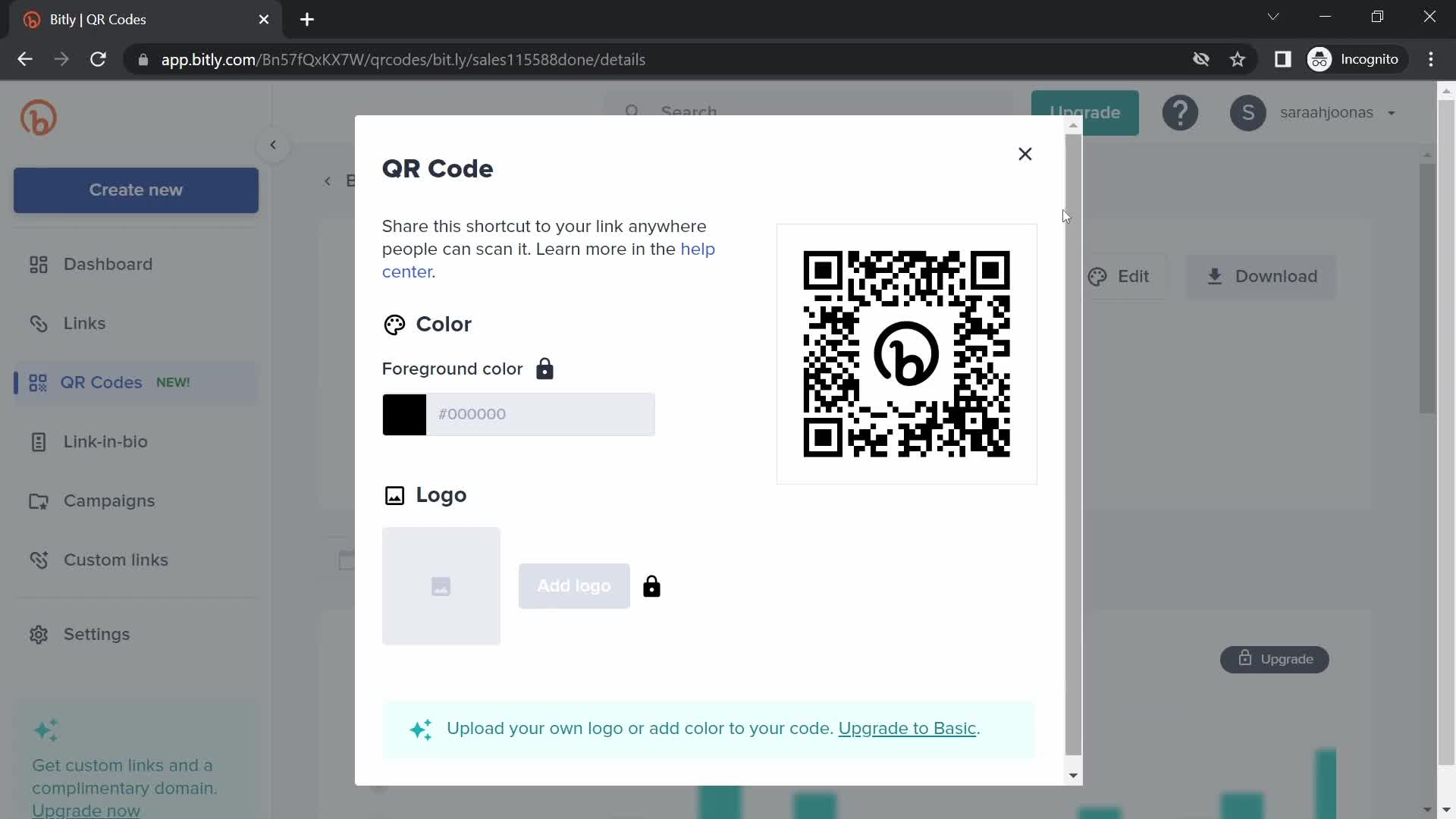Expand the sidebar collapse chevron

(273, 144)
